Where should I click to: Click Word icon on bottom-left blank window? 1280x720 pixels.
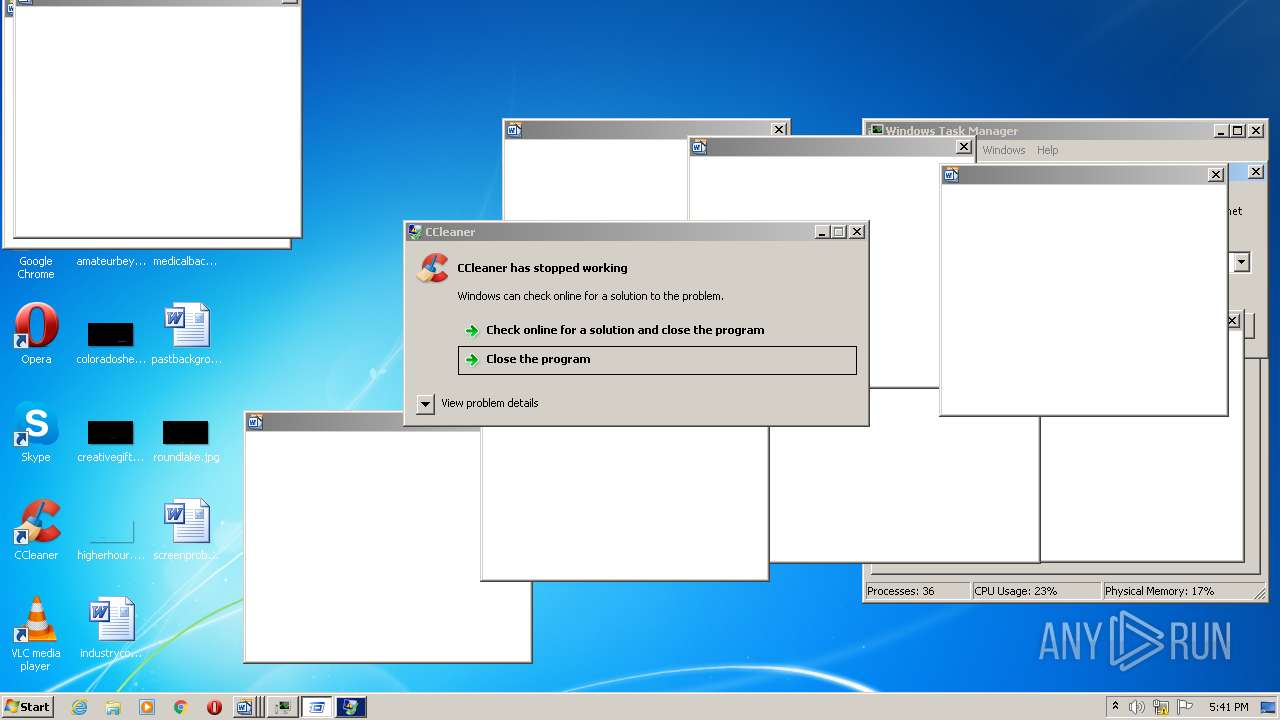click(255, 422)
